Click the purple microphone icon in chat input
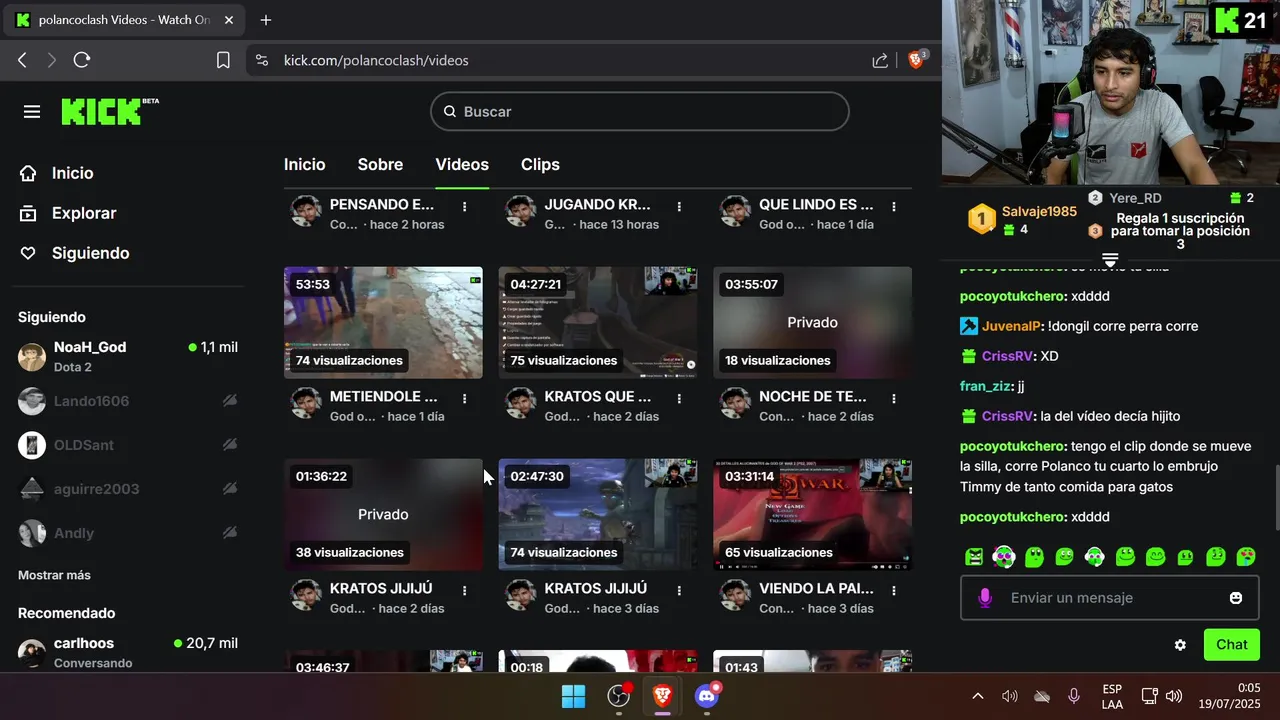The height and width of the screenshot is (720, 1280). [985, 598]
